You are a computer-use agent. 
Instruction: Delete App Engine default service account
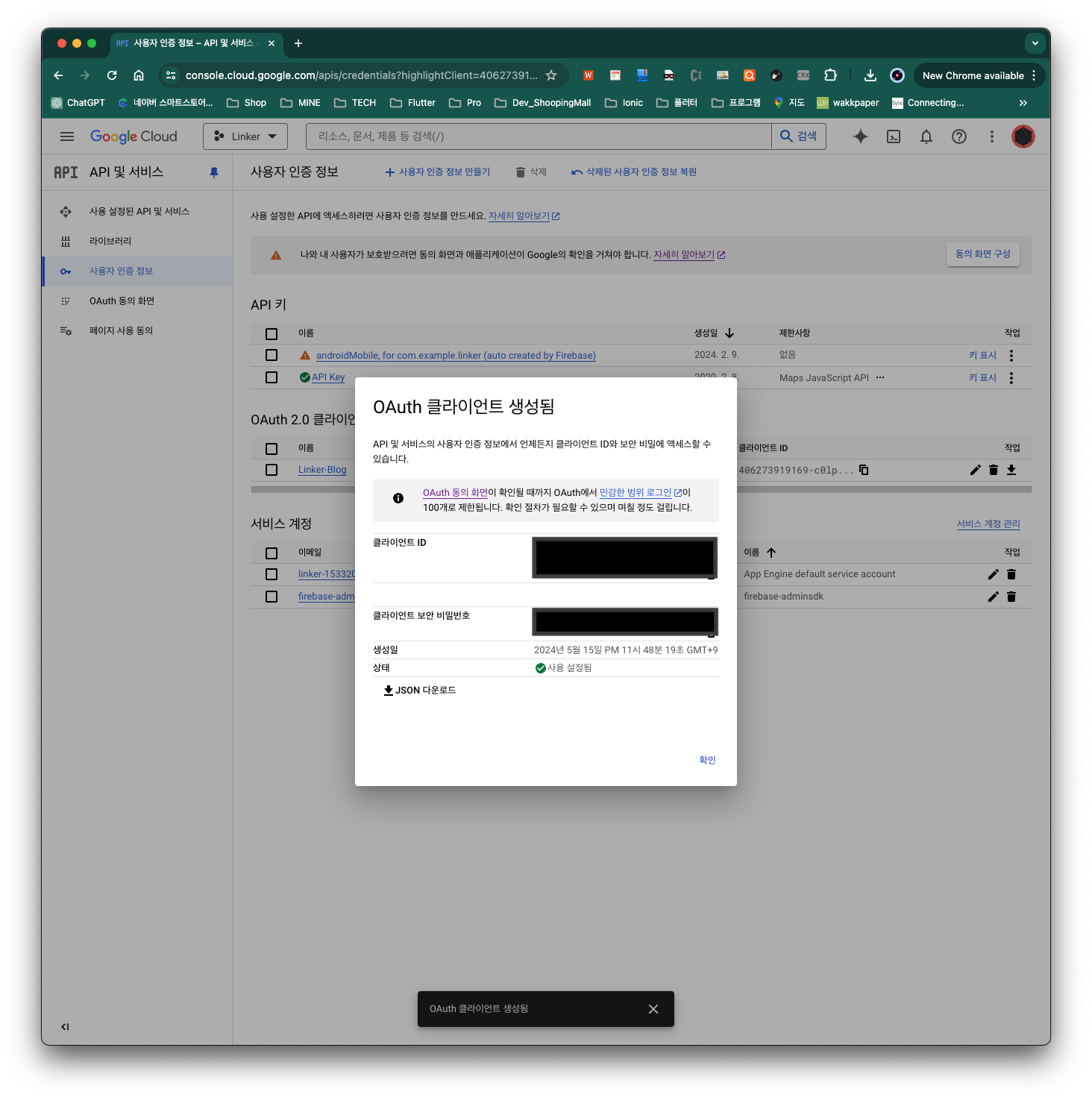[x=1011, y=574]
